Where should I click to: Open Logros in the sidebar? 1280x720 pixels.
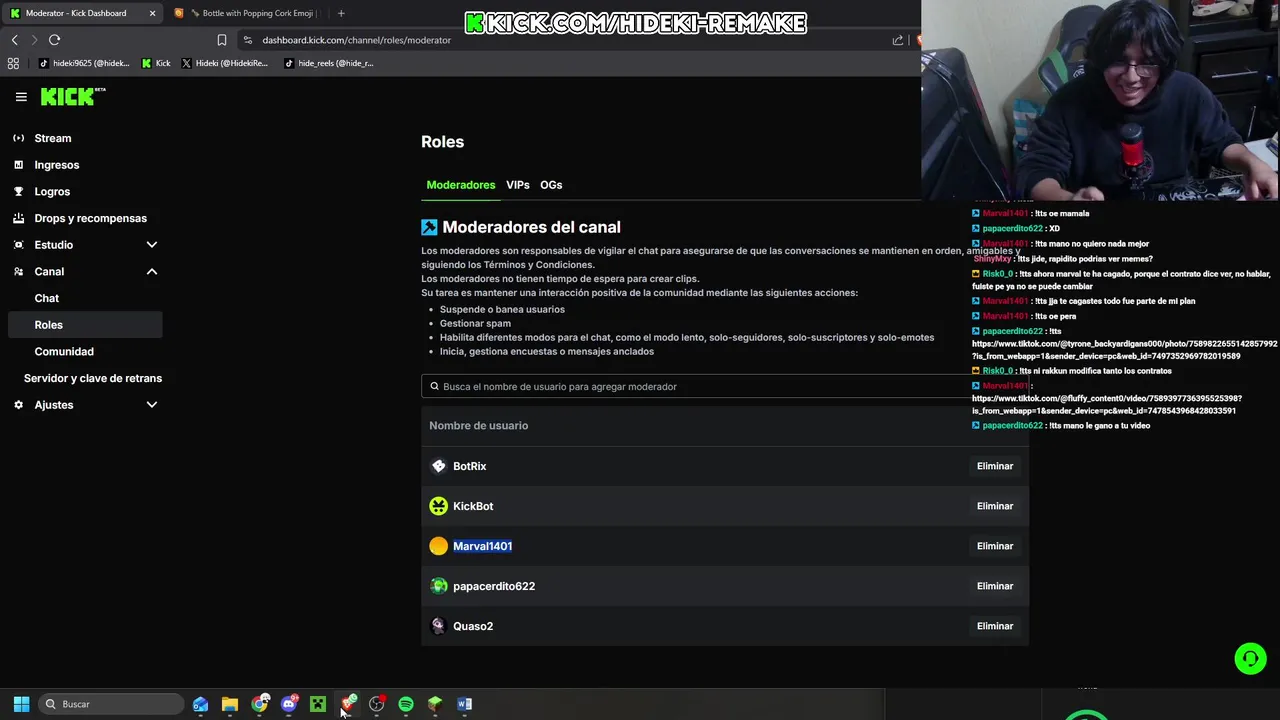click(52, 191)
